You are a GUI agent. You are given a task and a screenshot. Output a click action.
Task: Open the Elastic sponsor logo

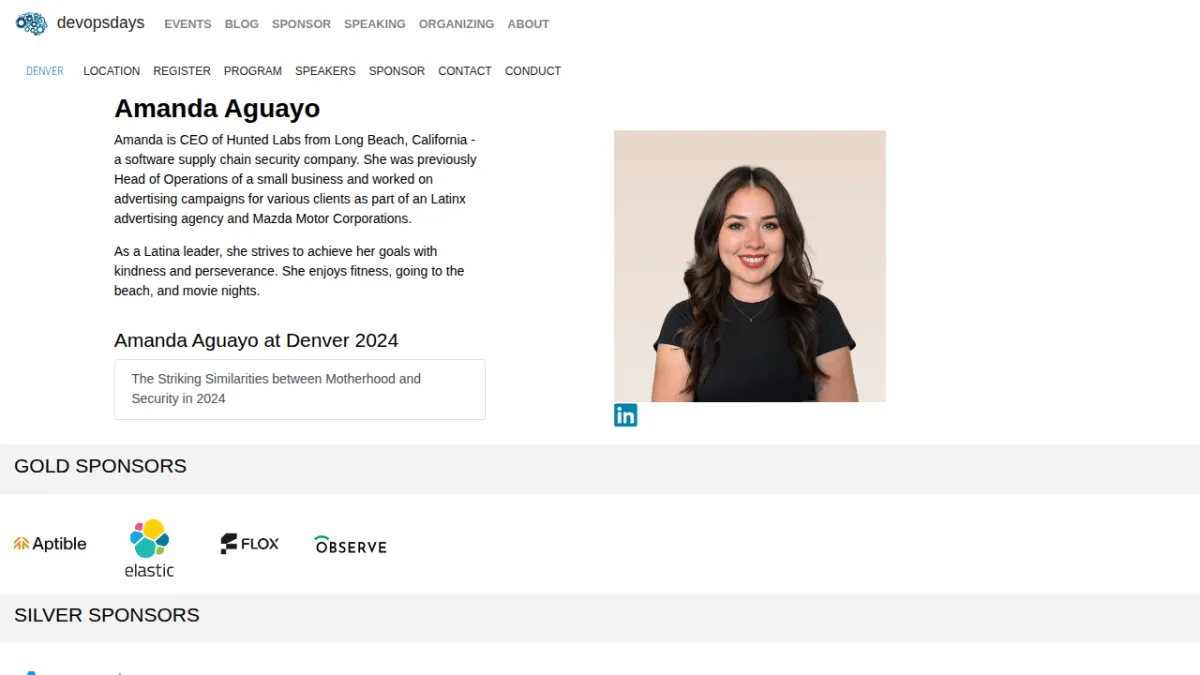150,548
